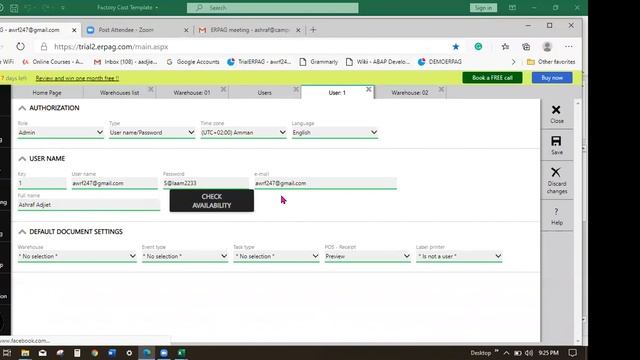The image size is (640, 360).
Task: Click the CHECK AVAILABILITY button
Action: [211, 201]
